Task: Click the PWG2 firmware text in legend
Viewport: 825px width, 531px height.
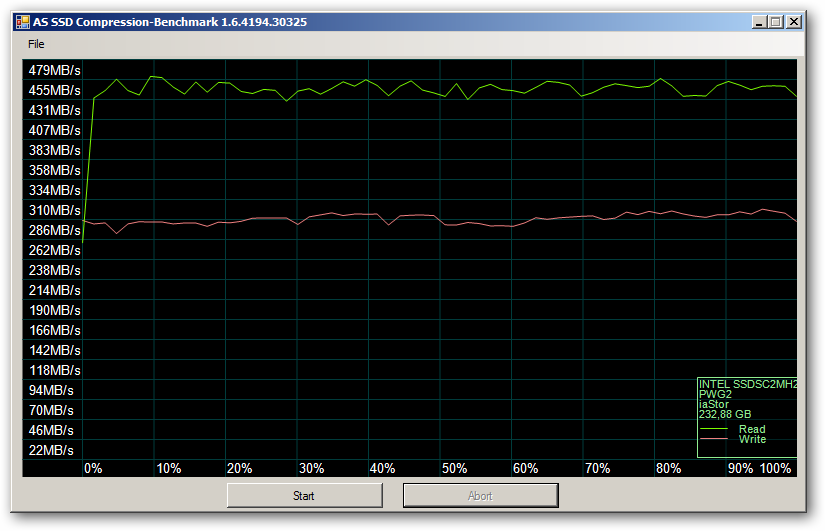Action: coord(715,394)
